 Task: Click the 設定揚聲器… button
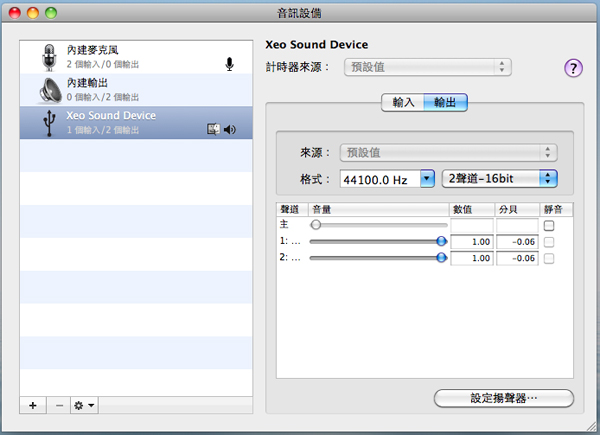pyautogui.click(x=503, y=398)
